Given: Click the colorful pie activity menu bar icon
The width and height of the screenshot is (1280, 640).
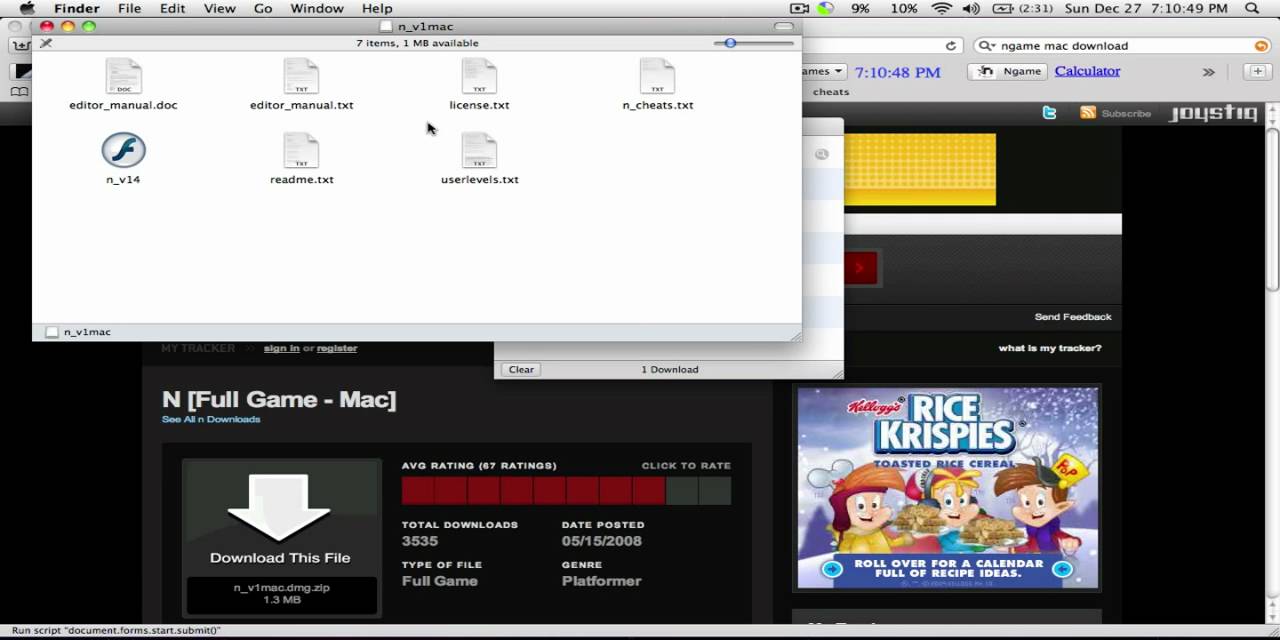Looking at the screenshot, I should tap(826, 8).
